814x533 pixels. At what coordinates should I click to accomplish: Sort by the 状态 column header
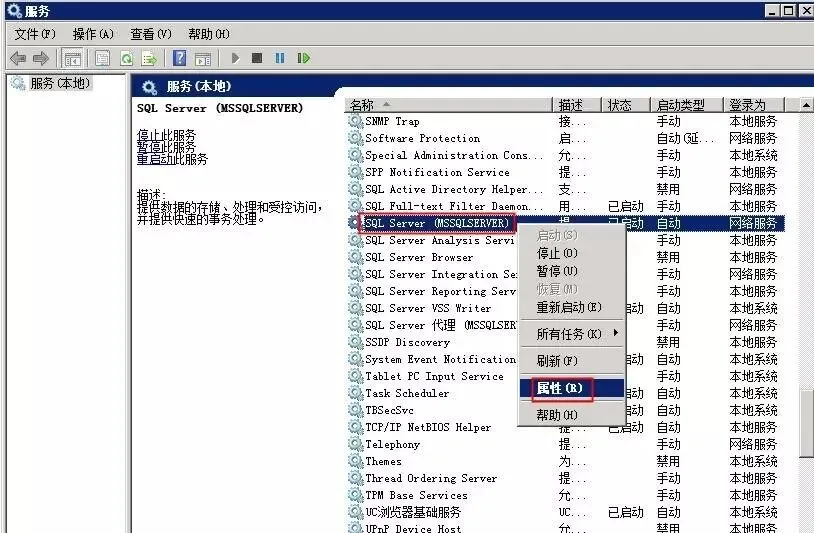(626, 105)
